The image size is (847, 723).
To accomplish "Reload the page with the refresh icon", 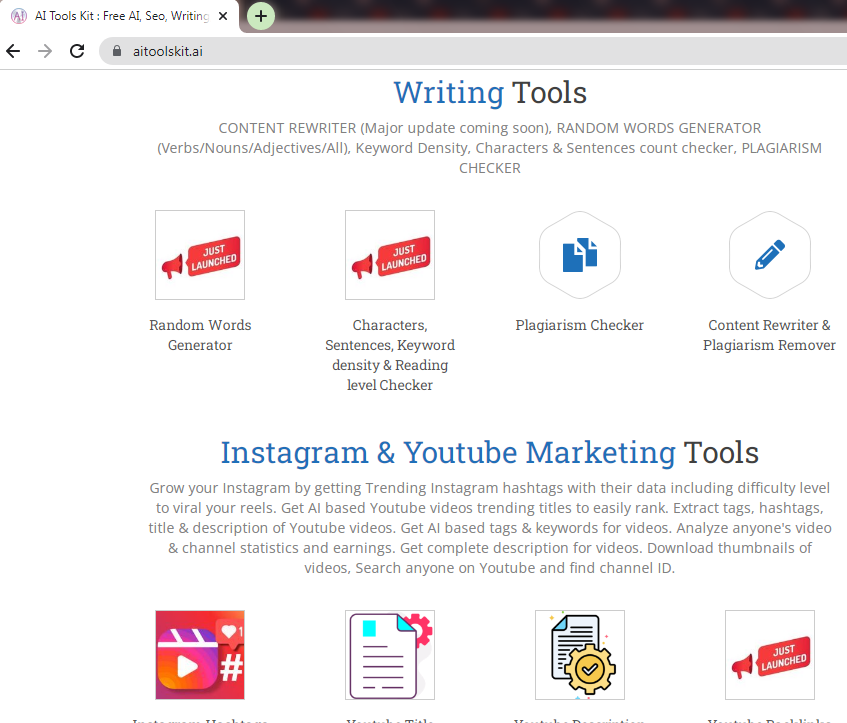I will tap(77, 51).
